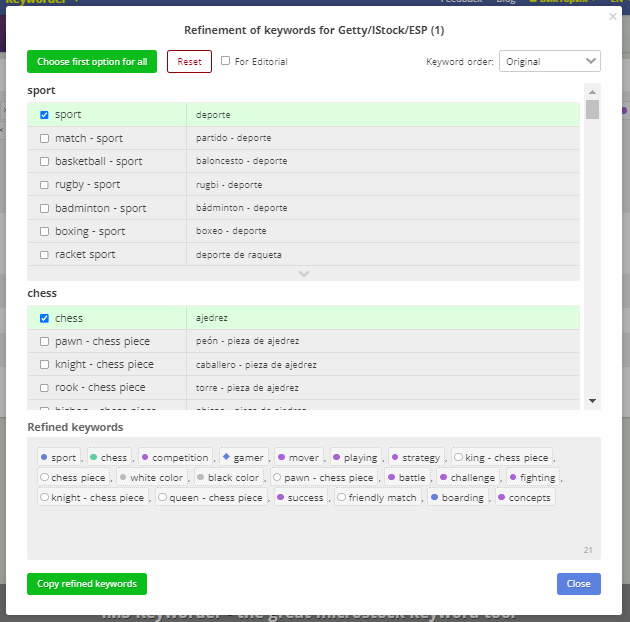Image resolution: width=630 pixels, height=622 pixels.
Task: Click the baloncesto - deporte translation
Action: pyautogui.click(x=241, y=161)
